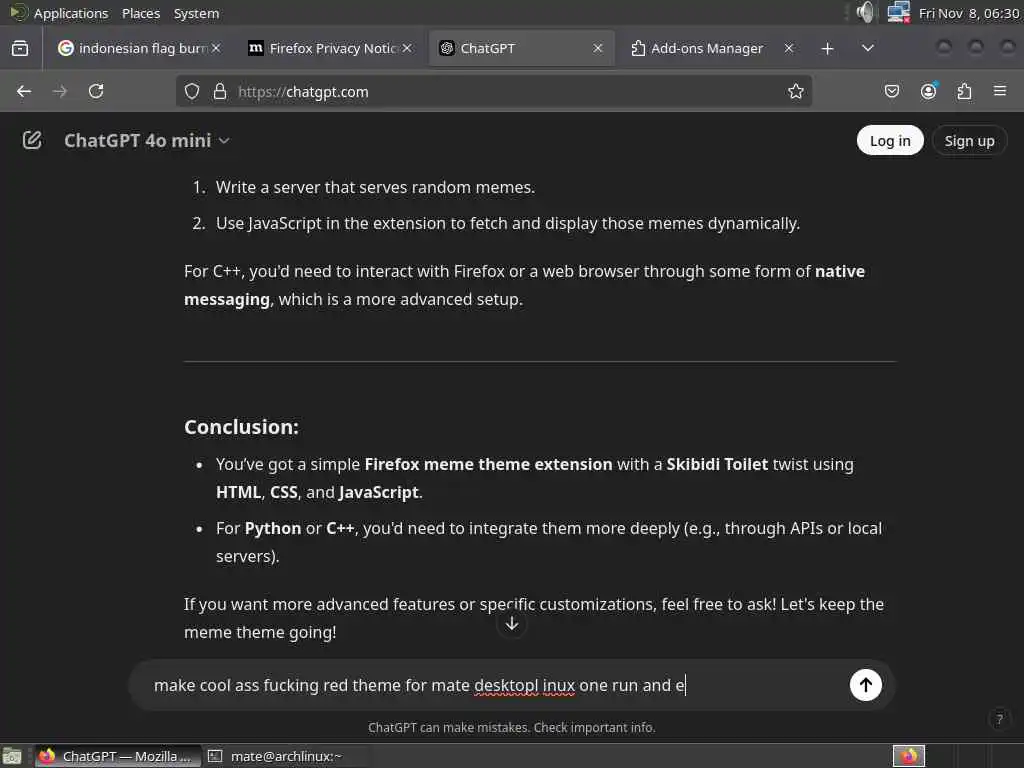Reload the ChatGPT page
Viewport: 1024px width, 768px height.
coord(96,91)
